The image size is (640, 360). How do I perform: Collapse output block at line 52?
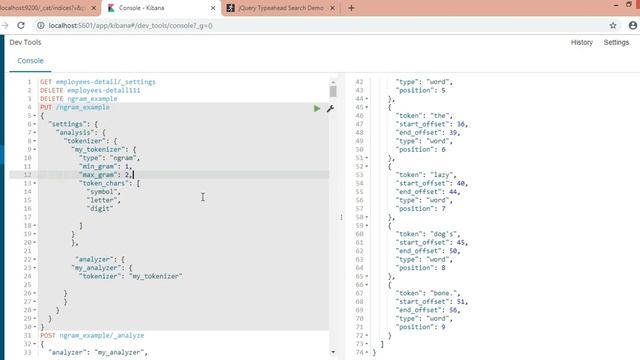[x=367, y=167]
